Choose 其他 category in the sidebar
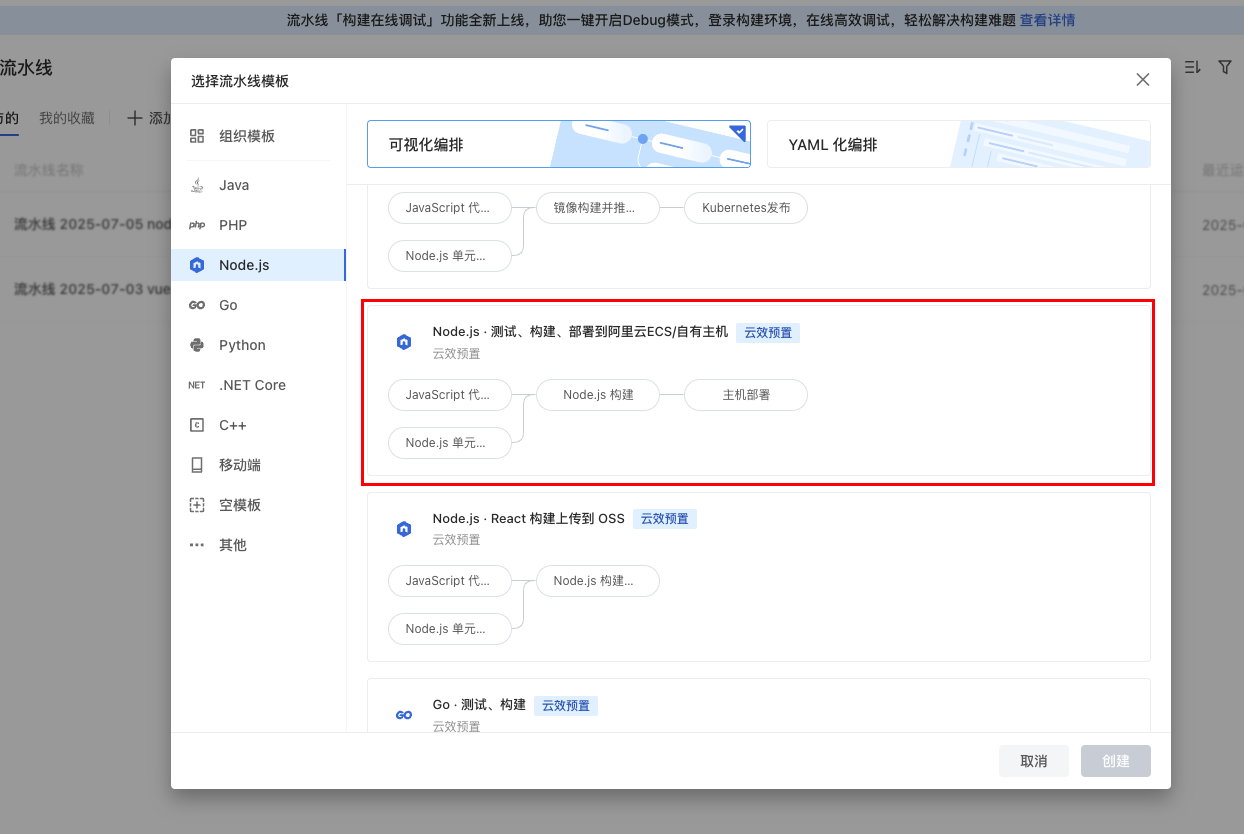Image resolution: width=1244 pixels, height=834 pixels. point(233,545)
